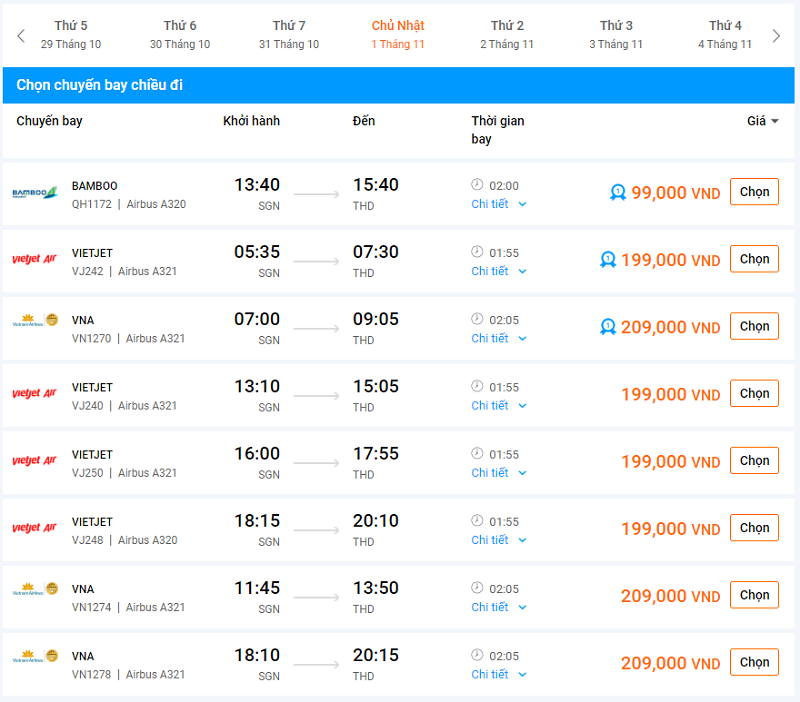The width and height of the screenshot is (800, 702).
Task: Click the clock icon on the Bamboo flight
Action: click(477, 185)
